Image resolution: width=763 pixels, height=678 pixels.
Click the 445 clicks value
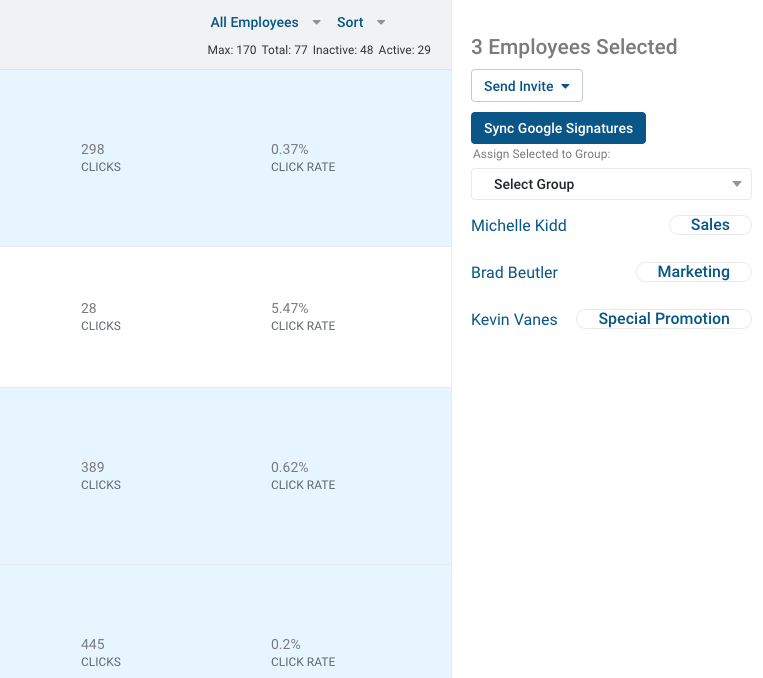92,644
